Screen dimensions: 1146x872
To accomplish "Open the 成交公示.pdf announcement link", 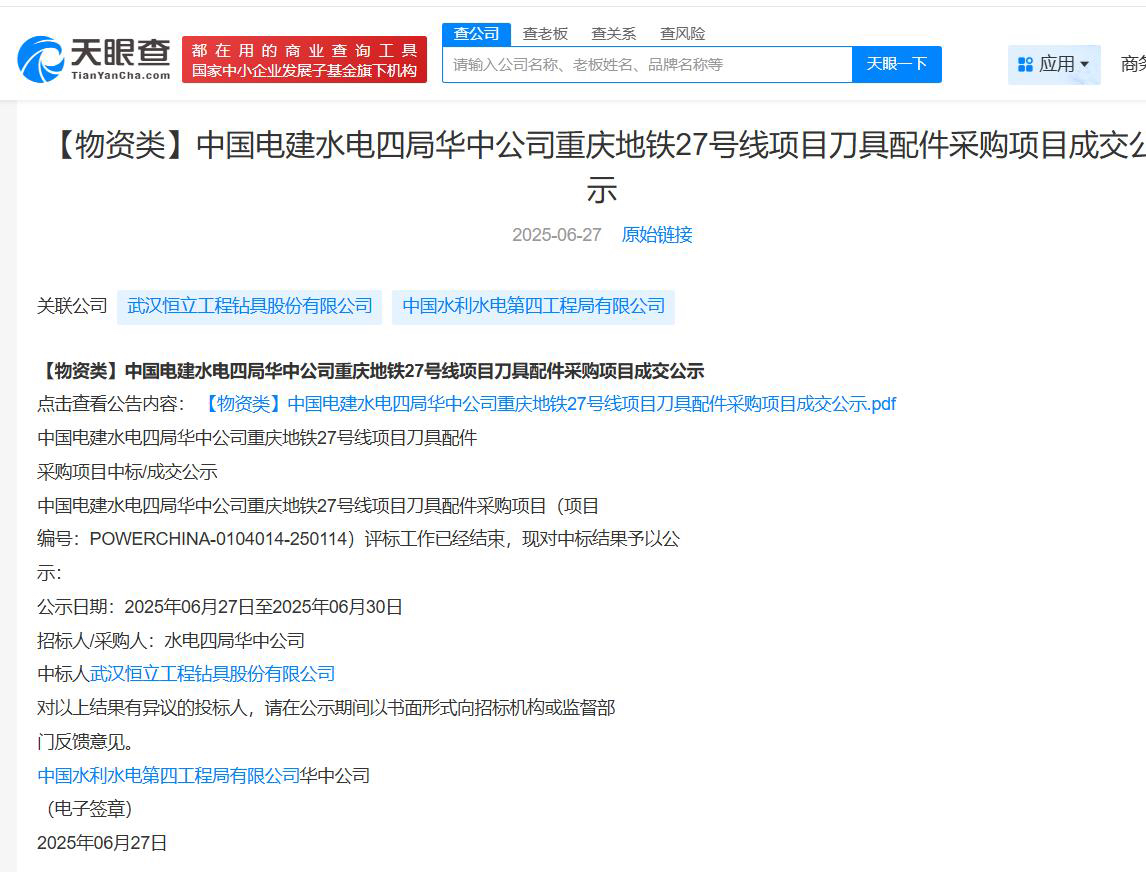I will point(548,404).
